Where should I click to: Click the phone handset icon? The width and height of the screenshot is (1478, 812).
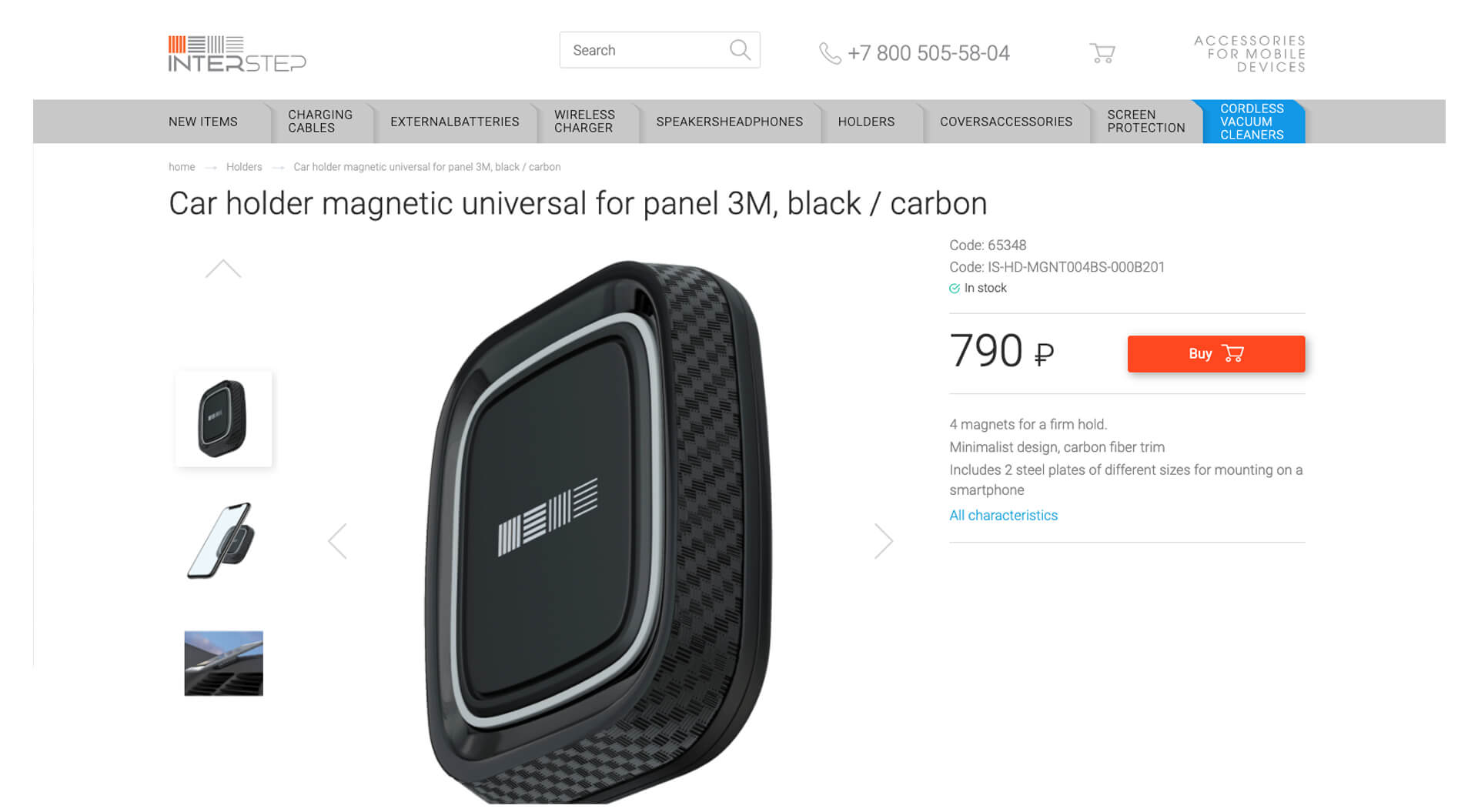tap(829, 53)
